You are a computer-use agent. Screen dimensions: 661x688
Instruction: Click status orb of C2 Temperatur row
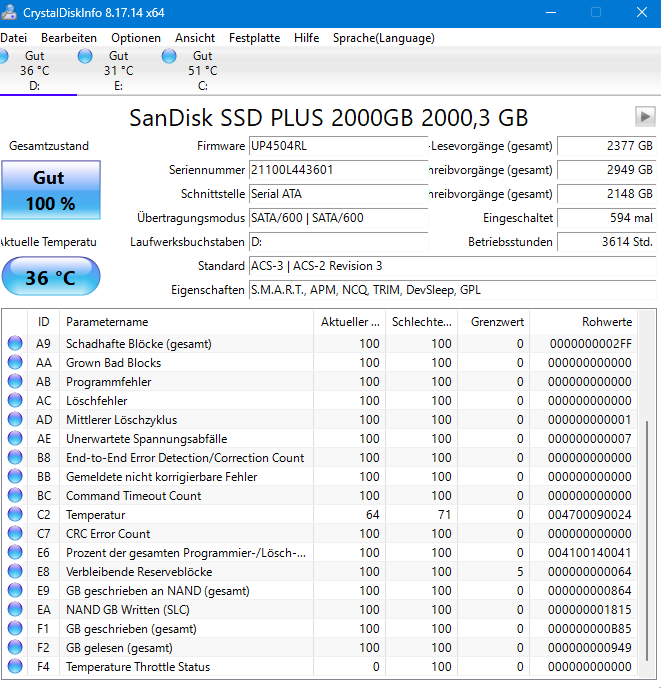(x=15, y=515)
